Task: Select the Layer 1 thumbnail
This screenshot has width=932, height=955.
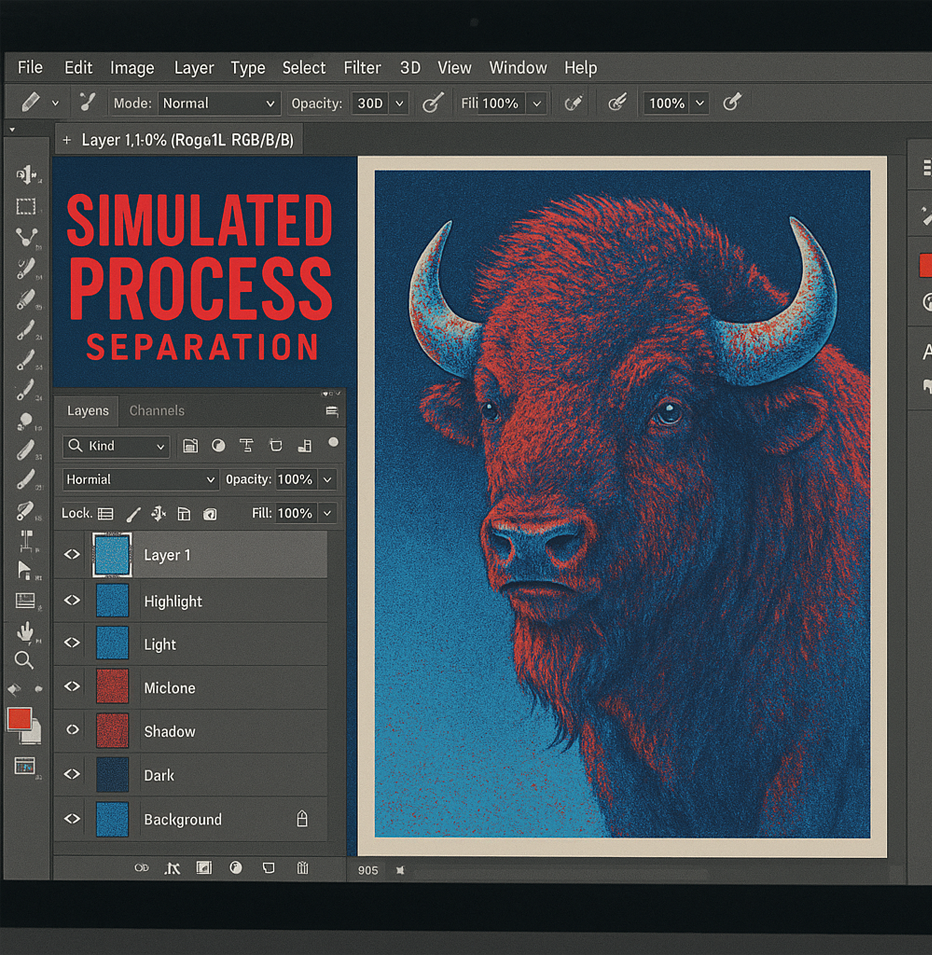Action: tap(111, 554)
